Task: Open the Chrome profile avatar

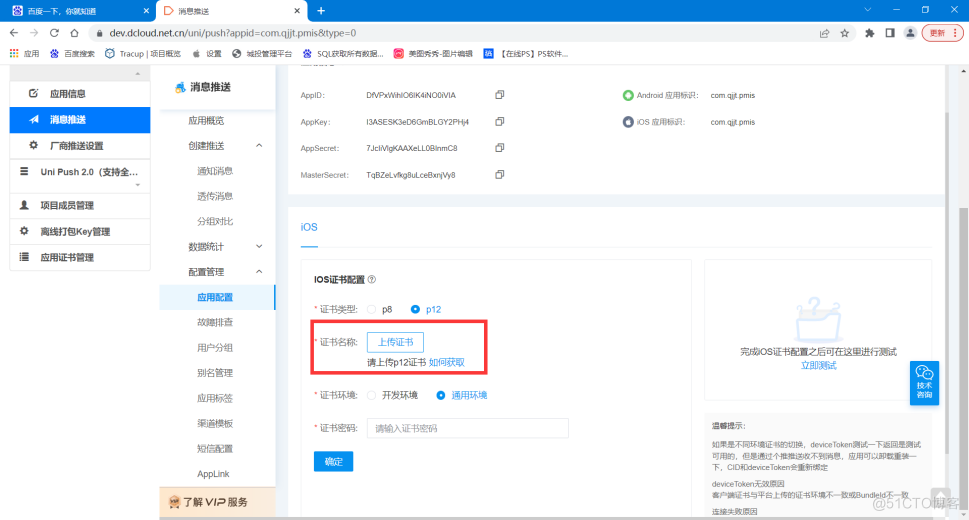Action: 910,33
